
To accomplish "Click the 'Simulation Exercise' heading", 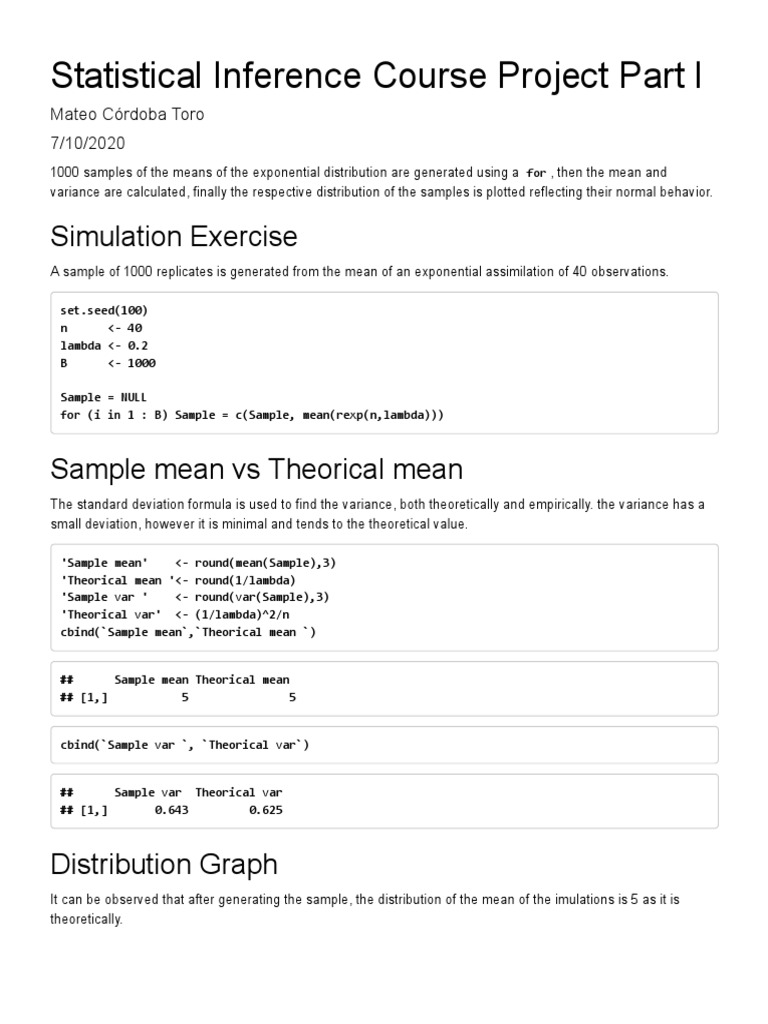I will 174,236.
